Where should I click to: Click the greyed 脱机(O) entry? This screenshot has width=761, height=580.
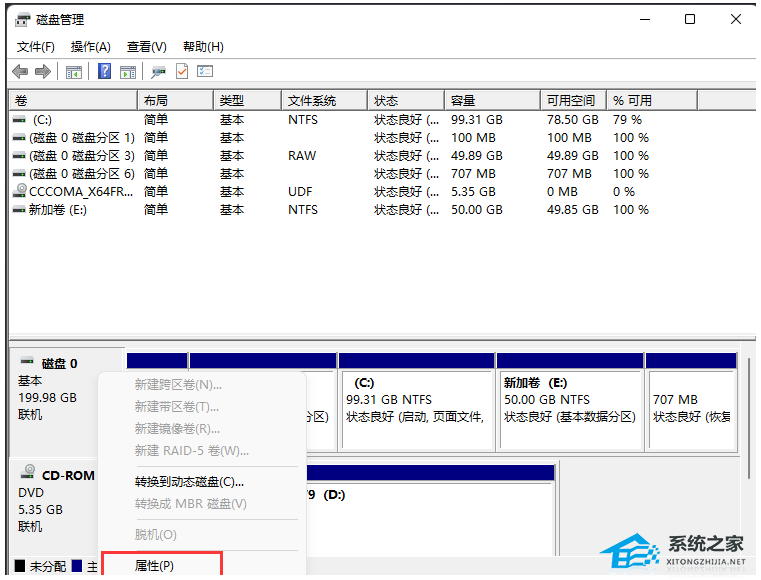pos(155,535)
